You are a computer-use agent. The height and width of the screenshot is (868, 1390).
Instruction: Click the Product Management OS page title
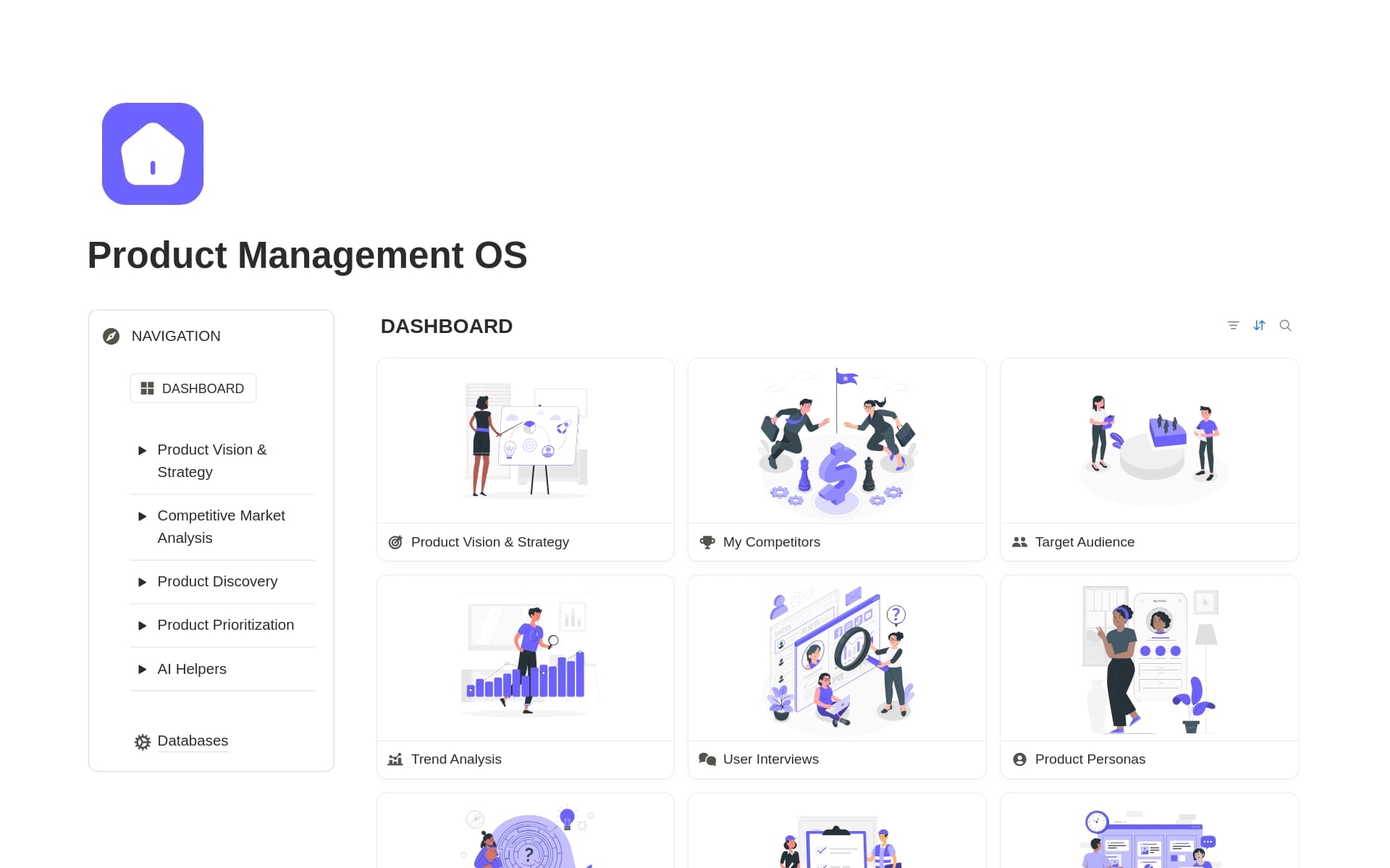[x=307, y=256]
